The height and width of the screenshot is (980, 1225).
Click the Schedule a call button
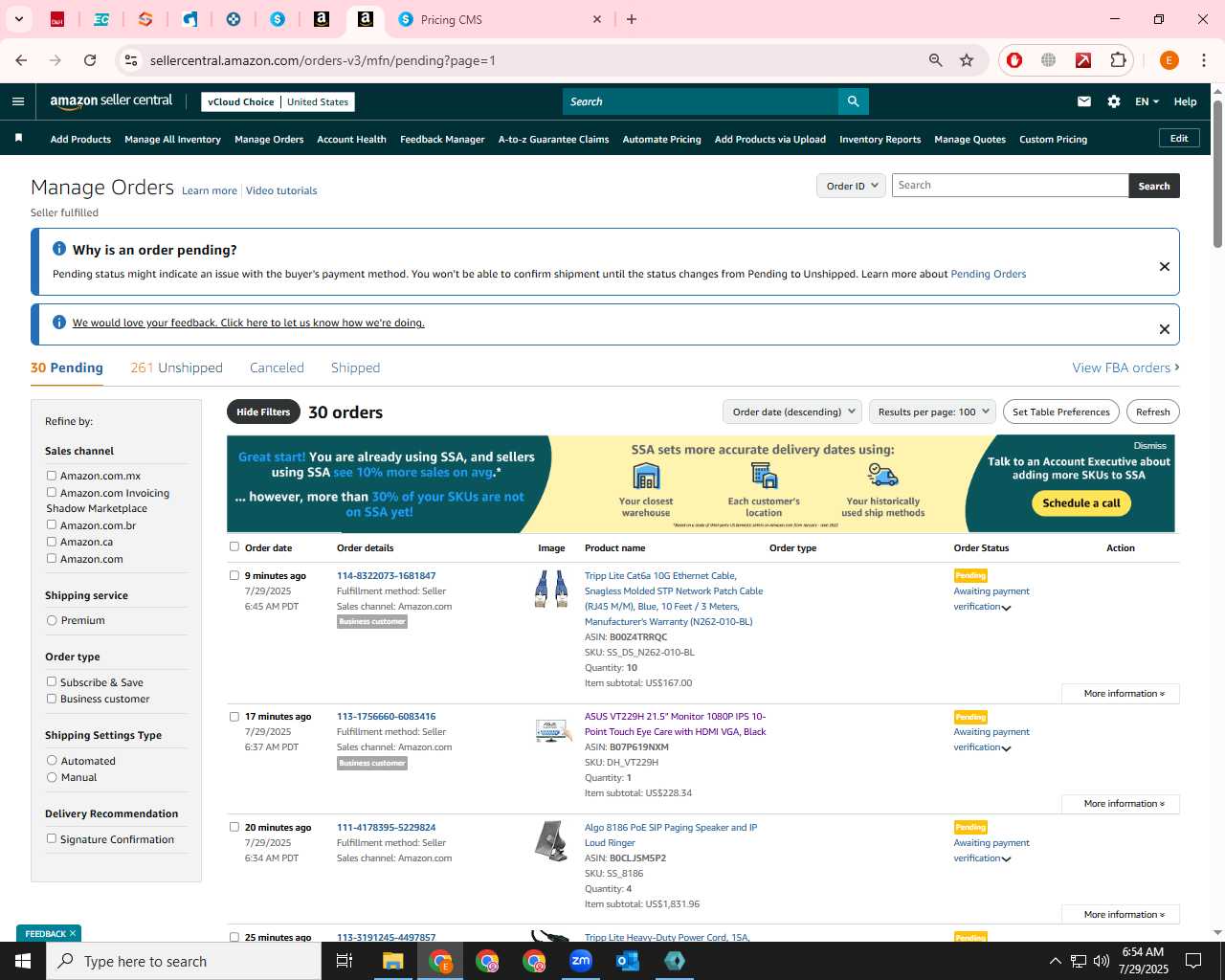click(1081, 503)
